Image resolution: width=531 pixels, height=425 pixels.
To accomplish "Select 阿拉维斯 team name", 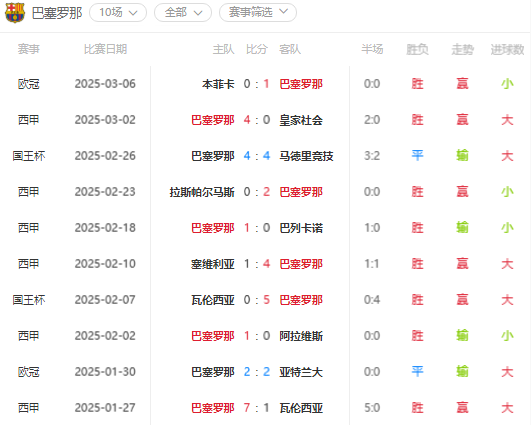I will pos(301,336).
